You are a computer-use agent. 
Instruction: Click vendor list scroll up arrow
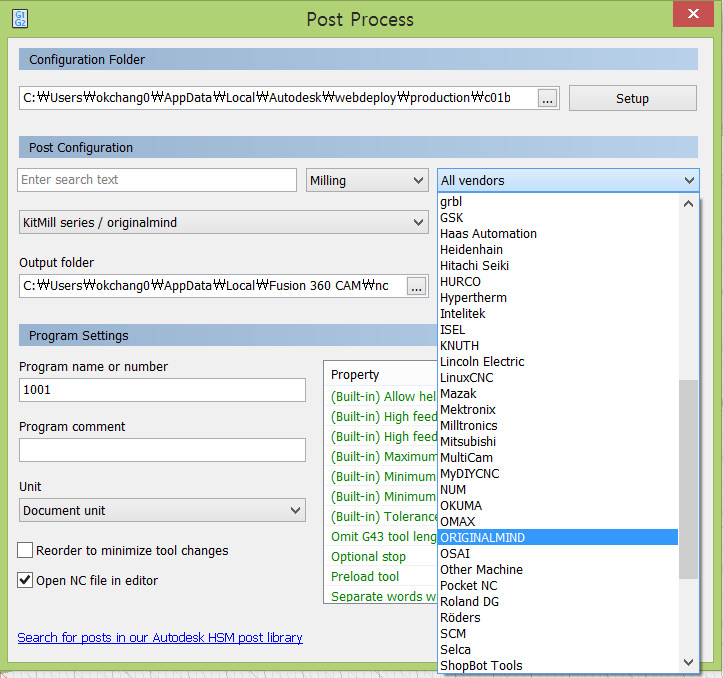[x=688, y=203]
